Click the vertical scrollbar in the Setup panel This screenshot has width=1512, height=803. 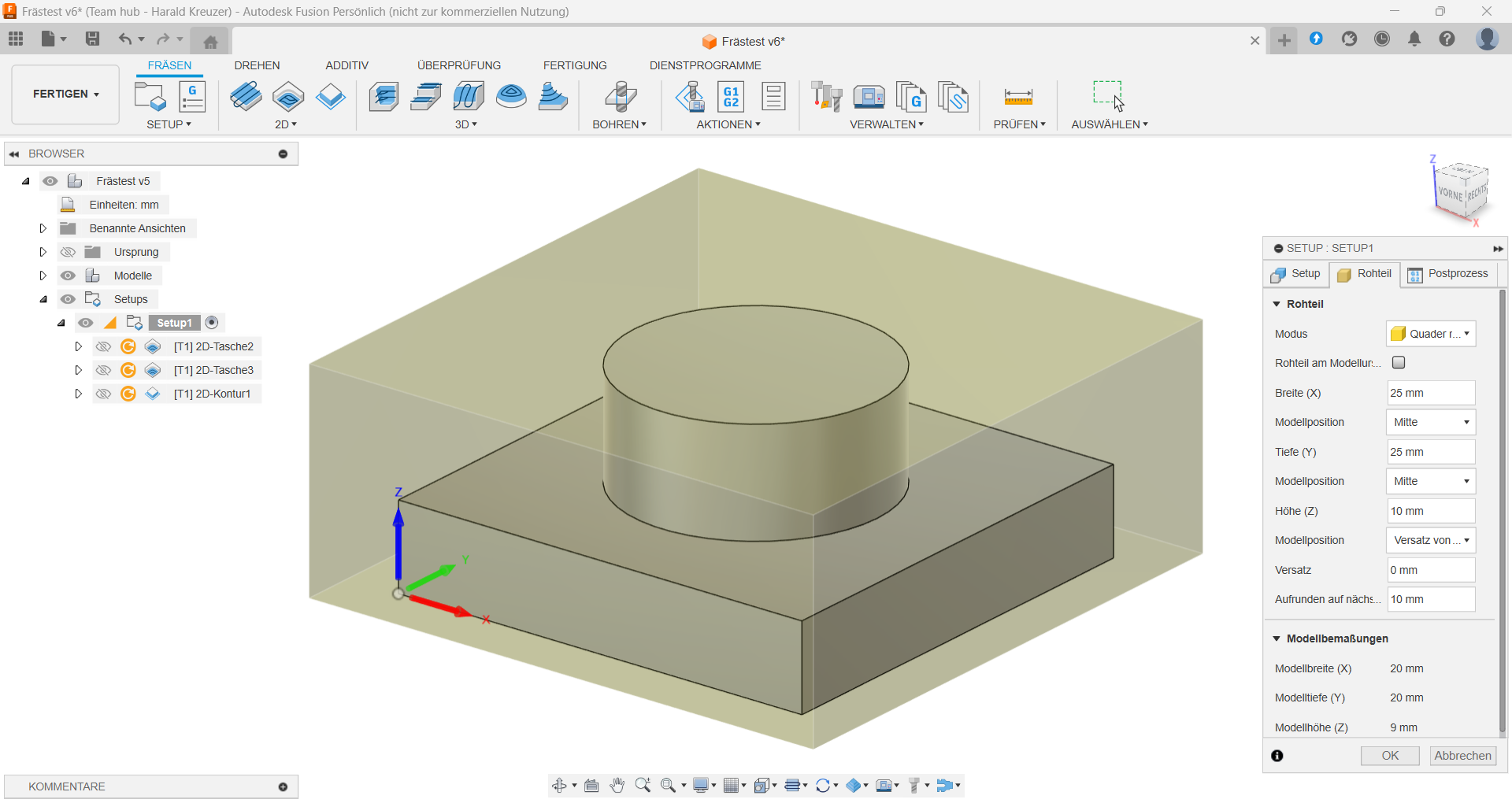coord(1503,512)
